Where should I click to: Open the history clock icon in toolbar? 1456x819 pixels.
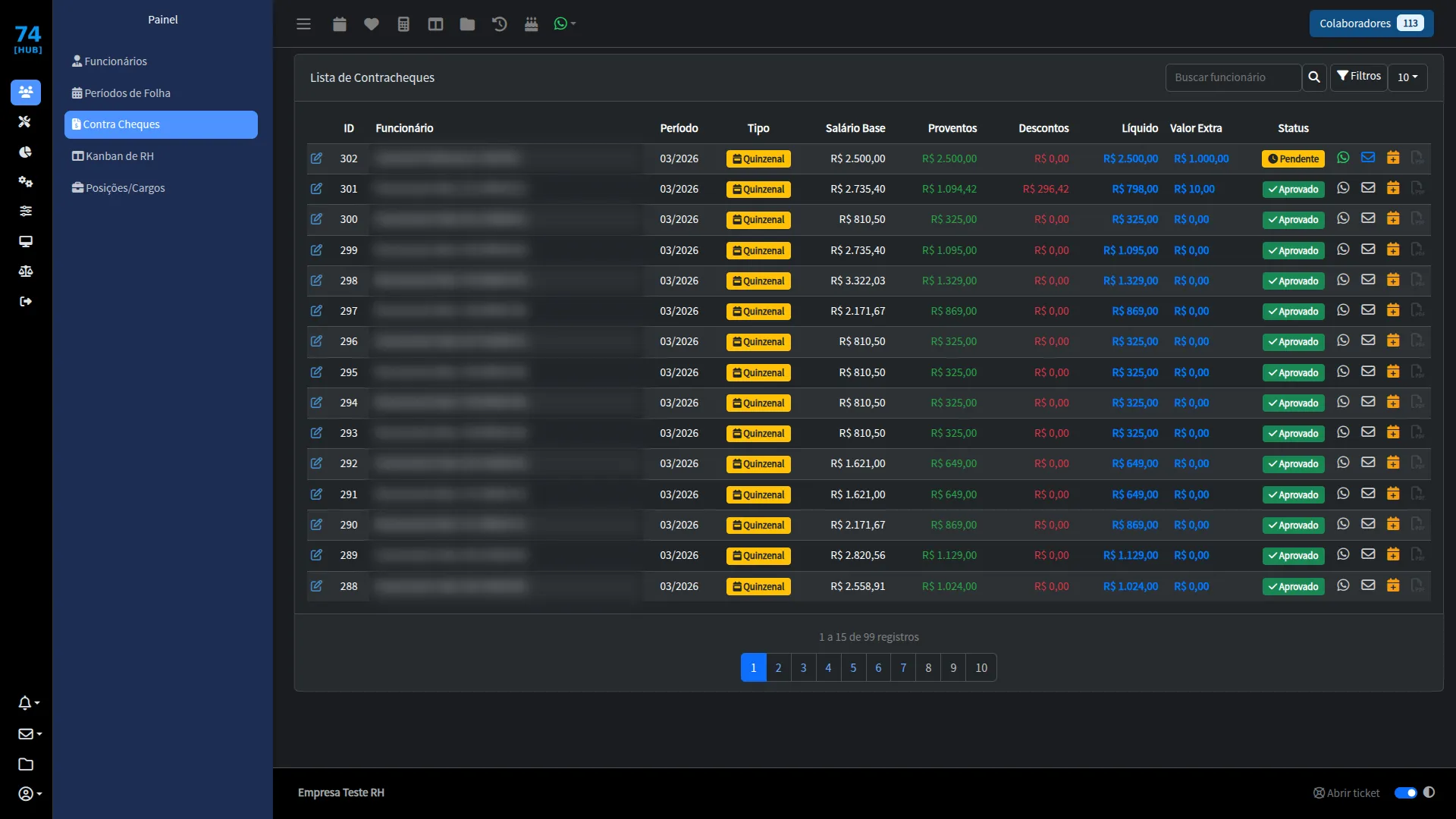(499, 24)
